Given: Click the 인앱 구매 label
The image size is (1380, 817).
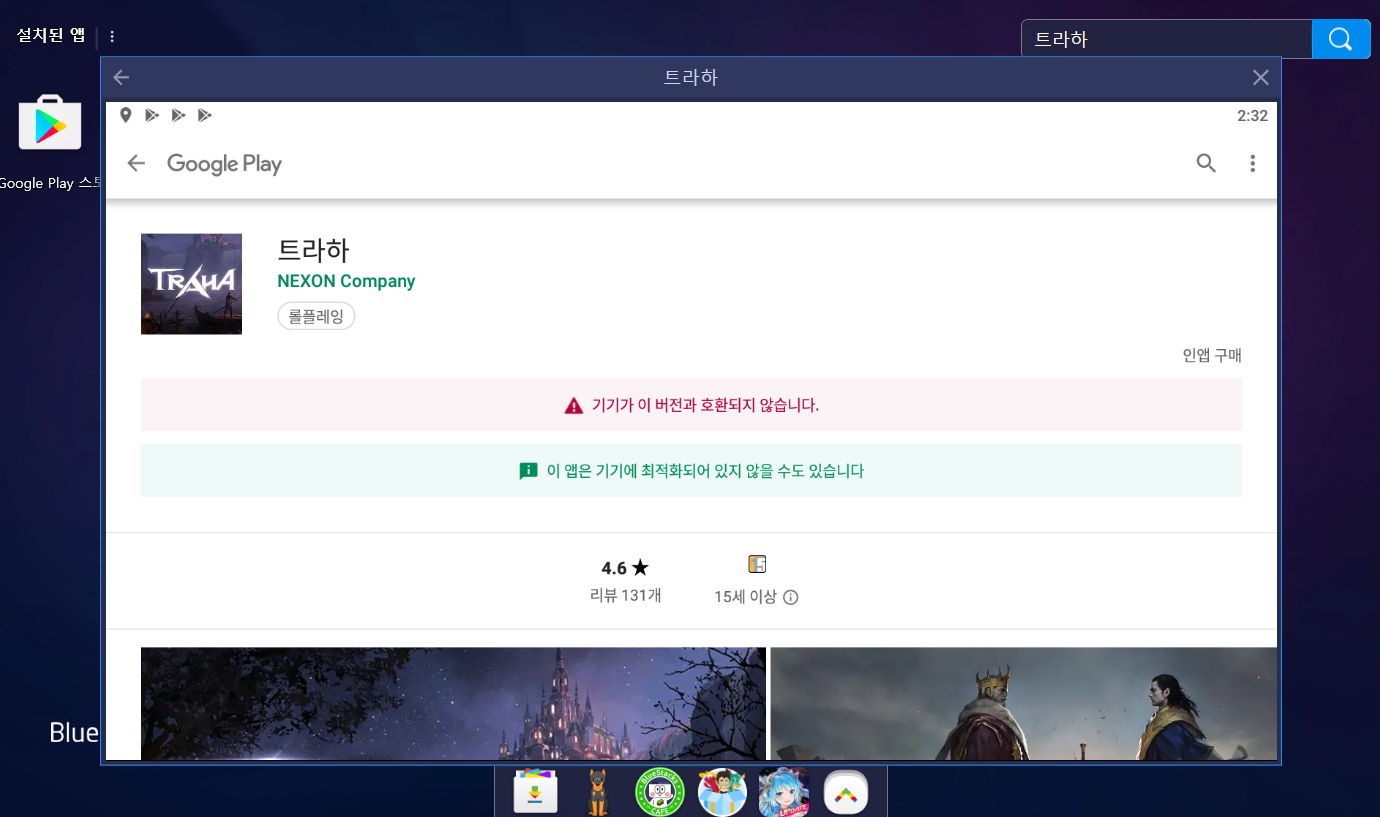Looking at the screenshot, I should click(x=1212, y=355).
